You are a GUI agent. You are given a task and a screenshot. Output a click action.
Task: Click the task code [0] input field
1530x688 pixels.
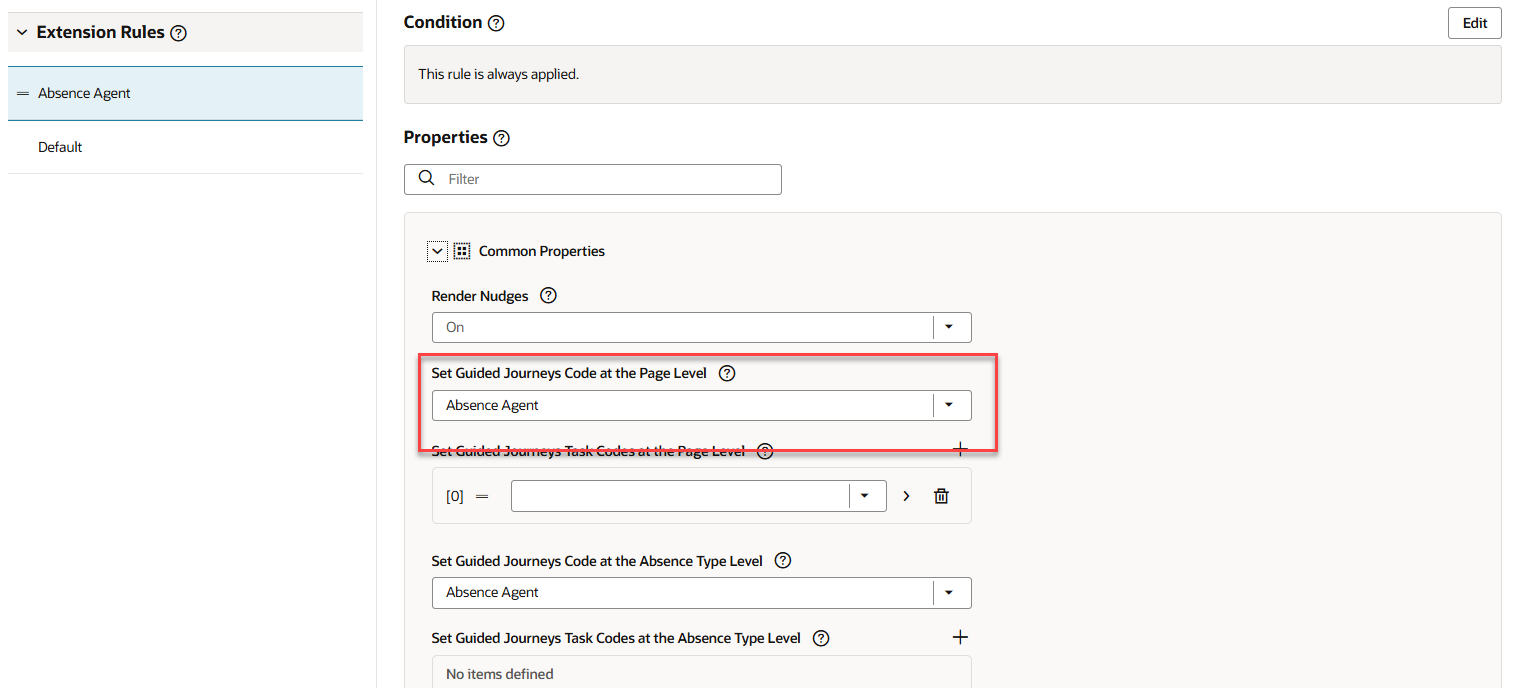[x=680, y=496]
